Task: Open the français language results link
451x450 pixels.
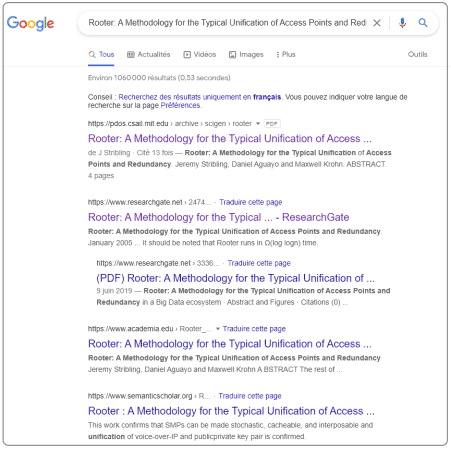Action: click(x=267, y=97)
